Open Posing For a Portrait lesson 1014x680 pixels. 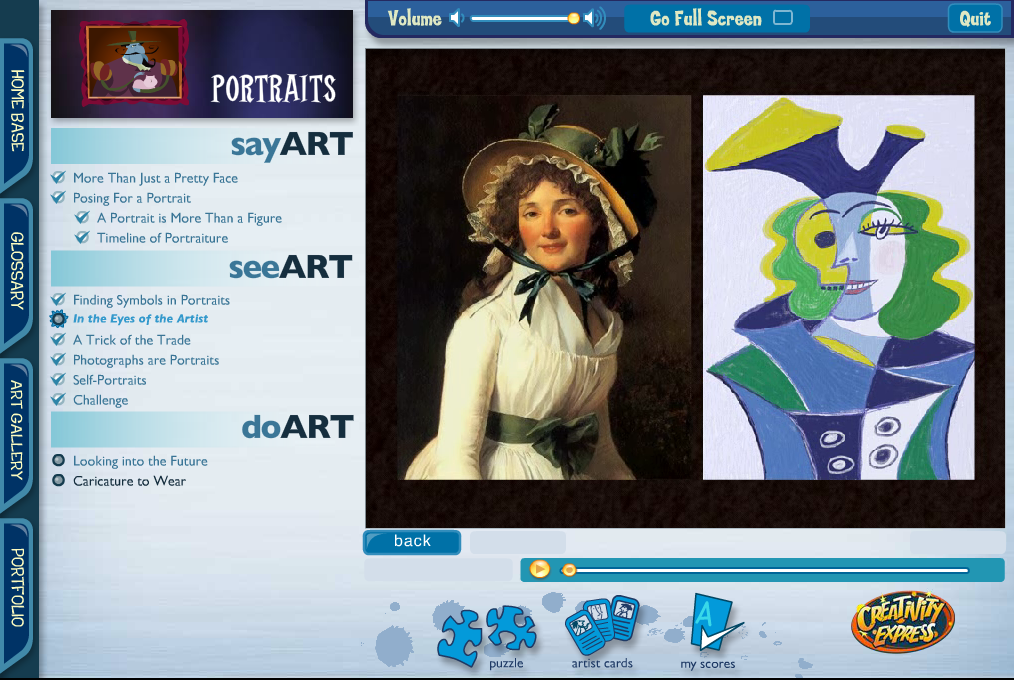click(x=132, y=198)
